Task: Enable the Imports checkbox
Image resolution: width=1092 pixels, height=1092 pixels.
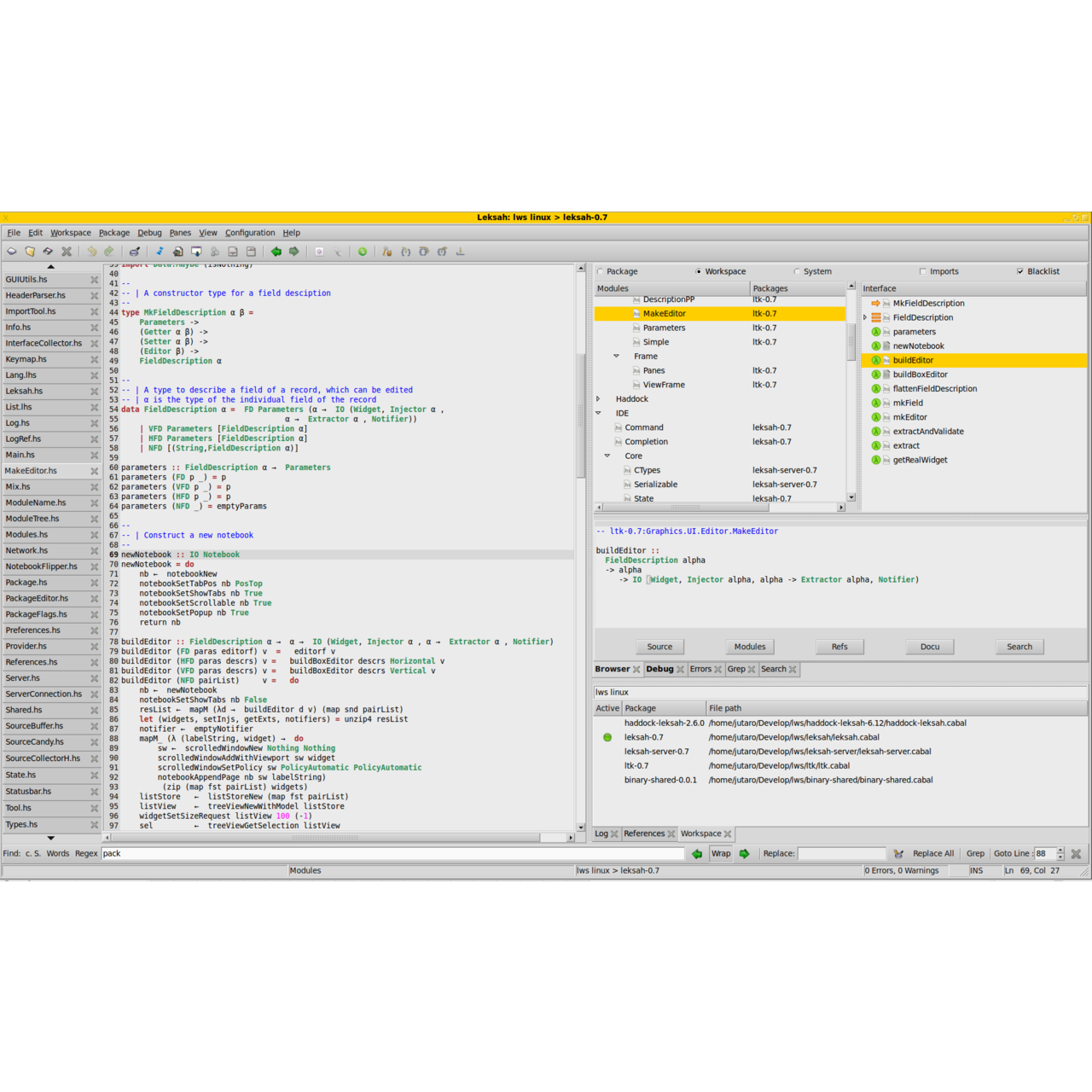Action: tap(923, 271)
